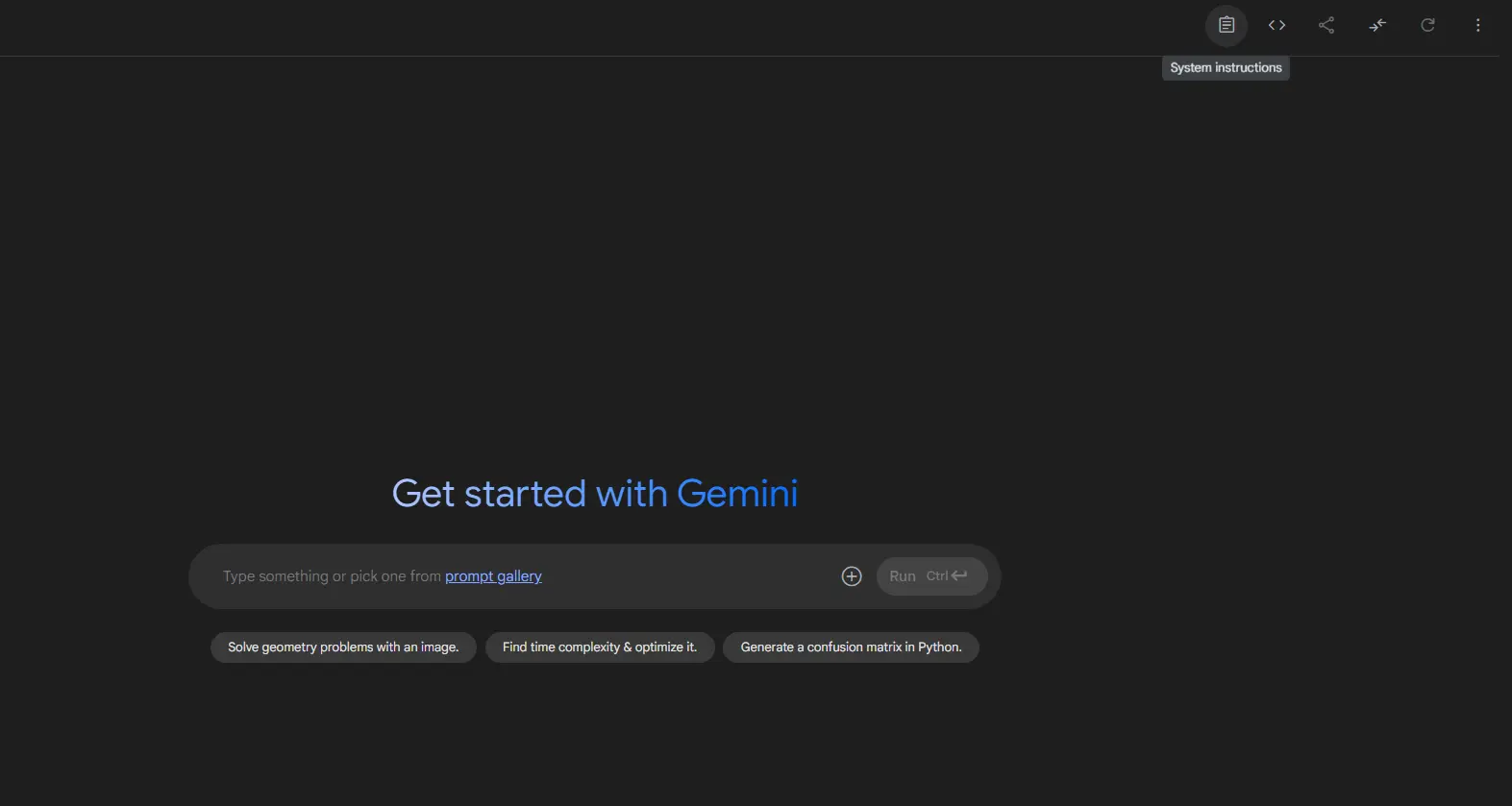Click the circular reset chat icon
Viewport: 1512px width, 806px height.
coord(1428,25)
